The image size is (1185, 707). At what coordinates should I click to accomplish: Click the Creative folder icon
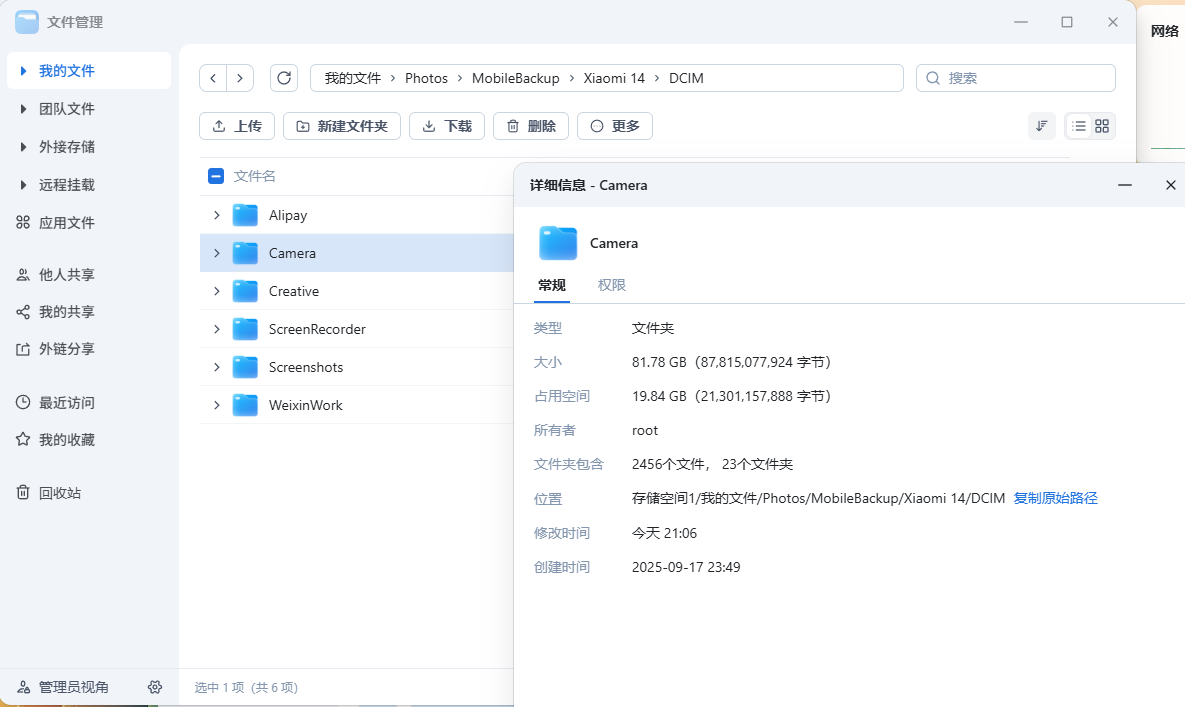pyautogui.click(x=245, y=291)
